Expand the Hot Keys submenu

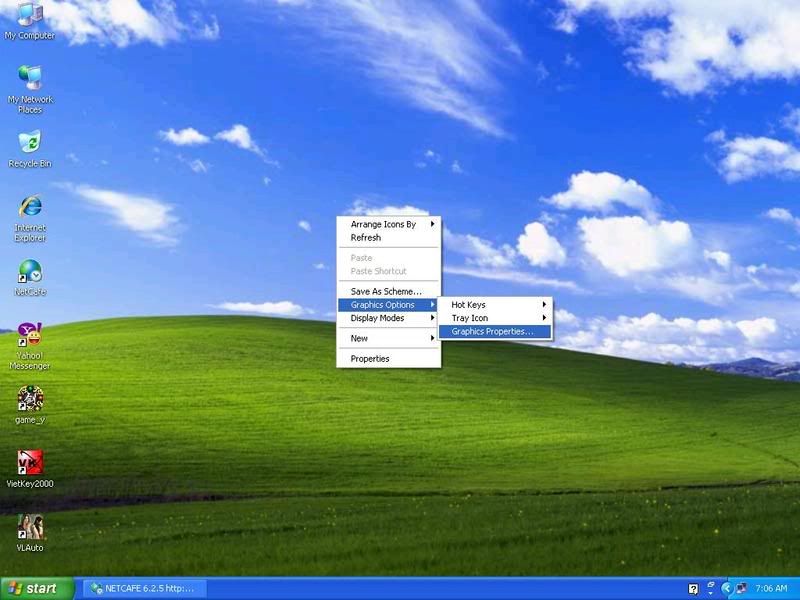[x=495, y=305]
